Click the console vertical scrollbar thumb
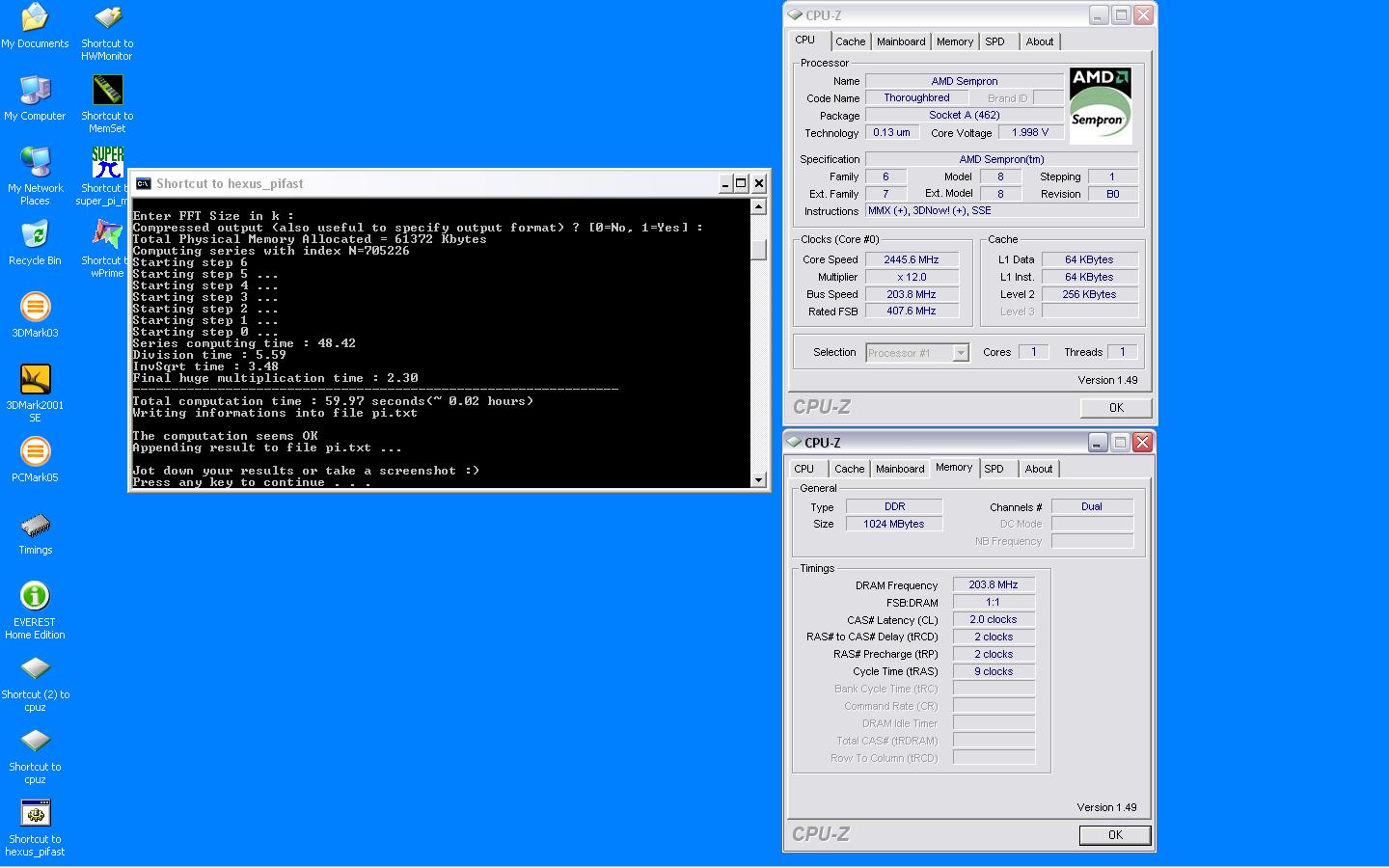Screen dimensions: 1389x868 click(759, 249)
